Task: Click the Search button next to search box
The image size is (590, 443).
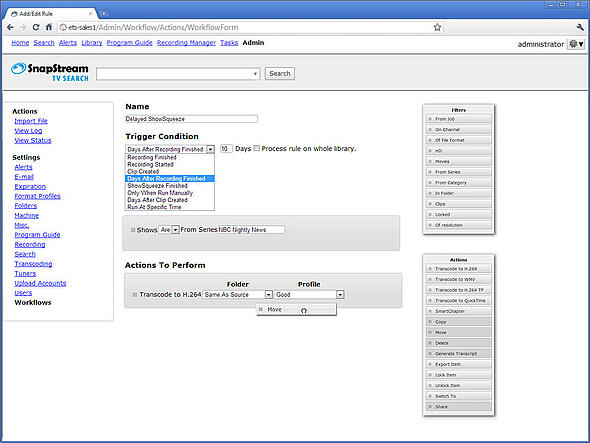Action: (280, 73)
